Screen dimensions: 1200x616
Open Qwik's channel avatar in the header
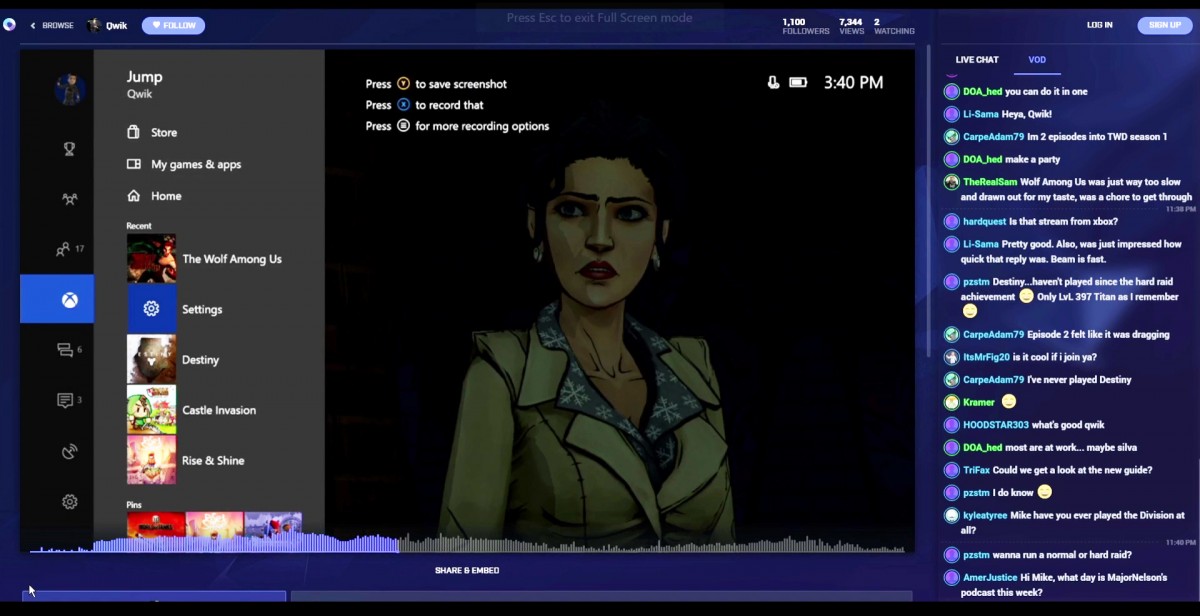[x=95, y=25]
